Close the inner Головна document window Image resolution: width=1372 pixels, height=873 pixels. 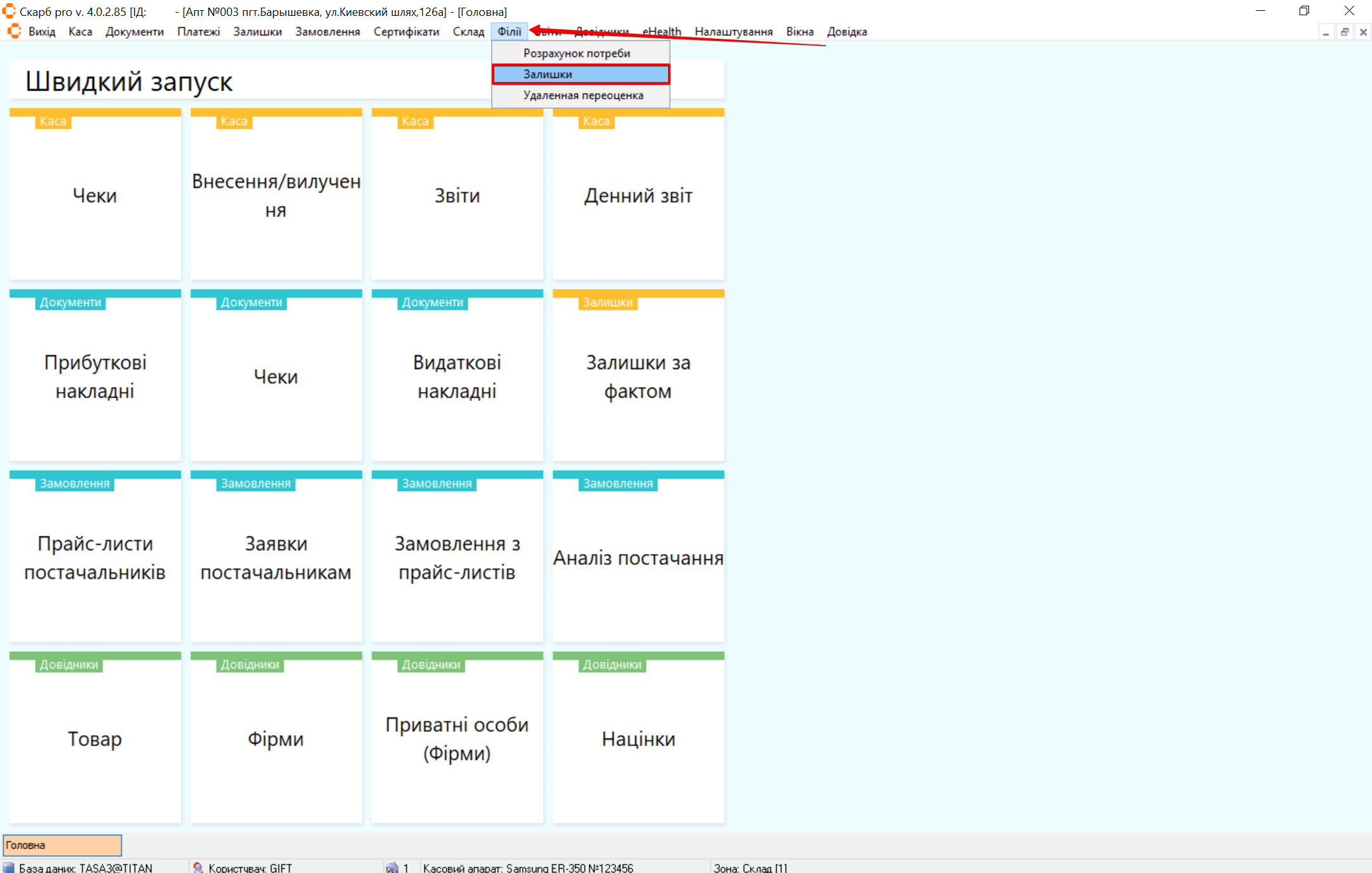[1363, 32]
